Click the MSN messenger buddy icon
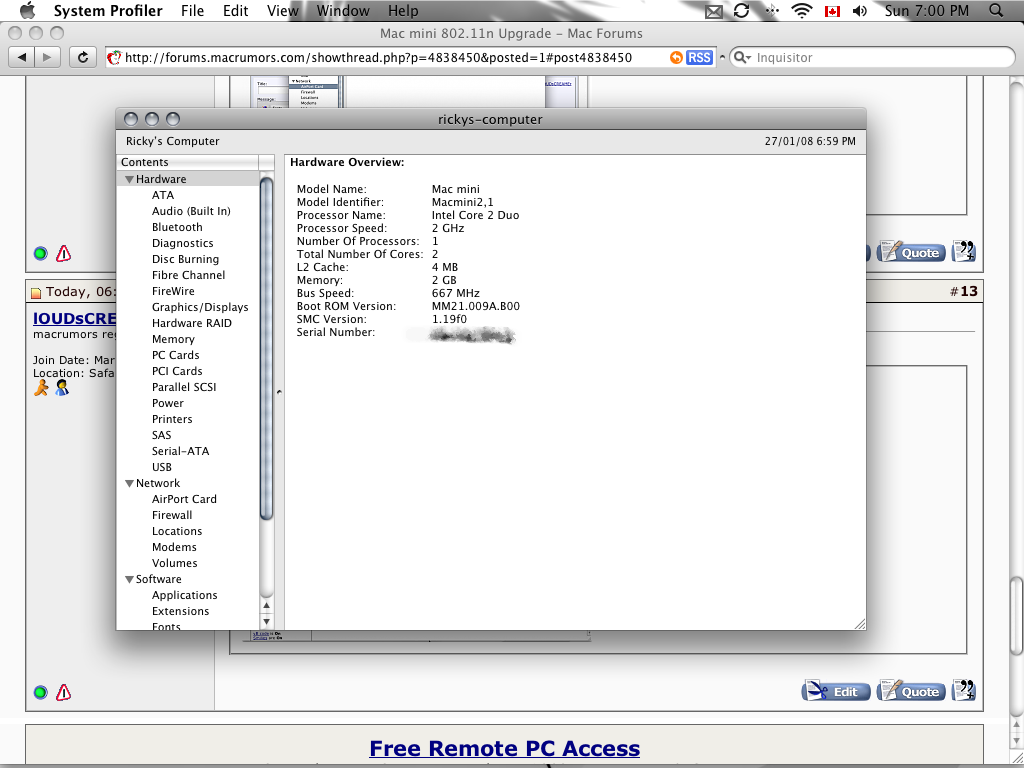Image resolution: width=1024 pixels, height=768 pixels. click(x=62, y=389)
